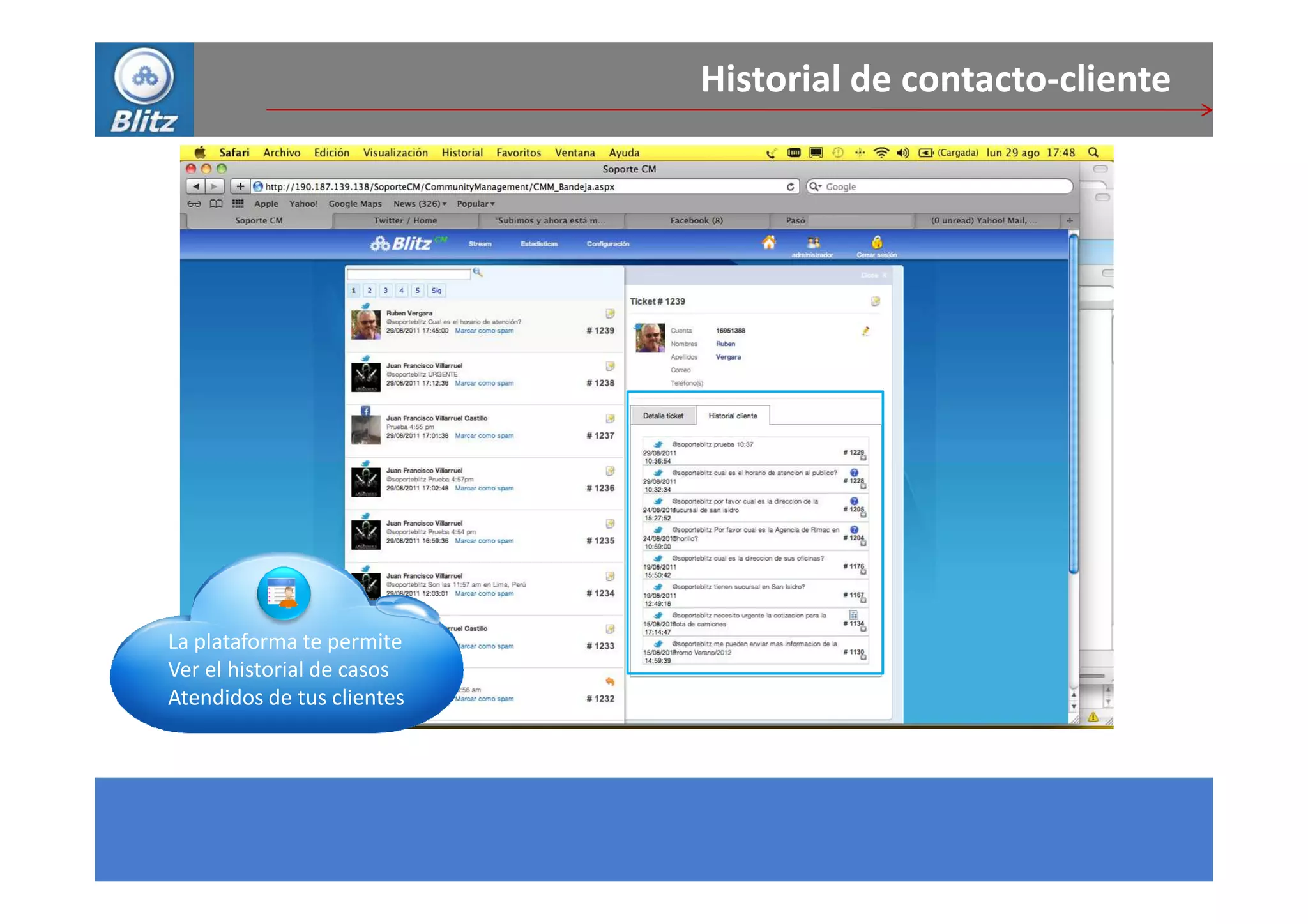Click the document icon on history ticket #1134
Viewport: 1308px width, 924px height.
[854, 615]
